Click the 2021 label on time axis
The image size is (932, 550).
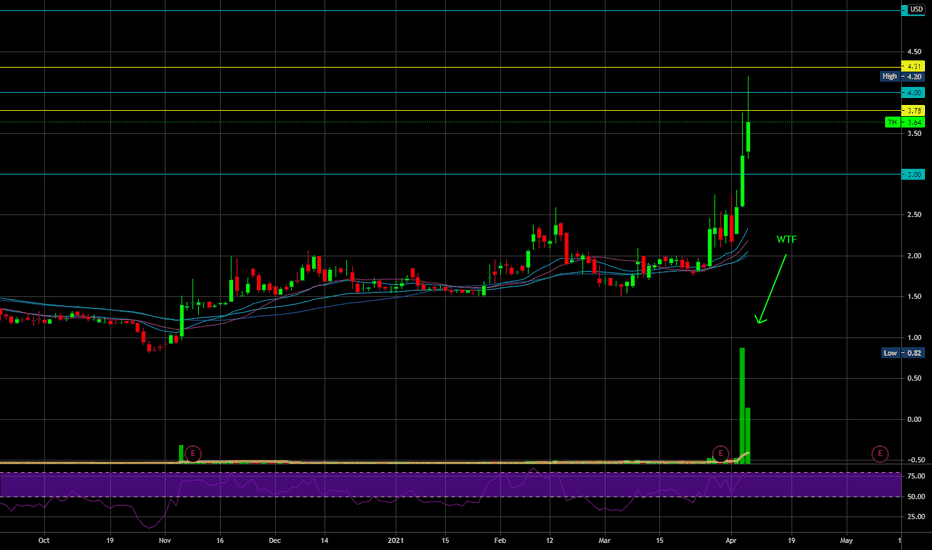[395, 540]
